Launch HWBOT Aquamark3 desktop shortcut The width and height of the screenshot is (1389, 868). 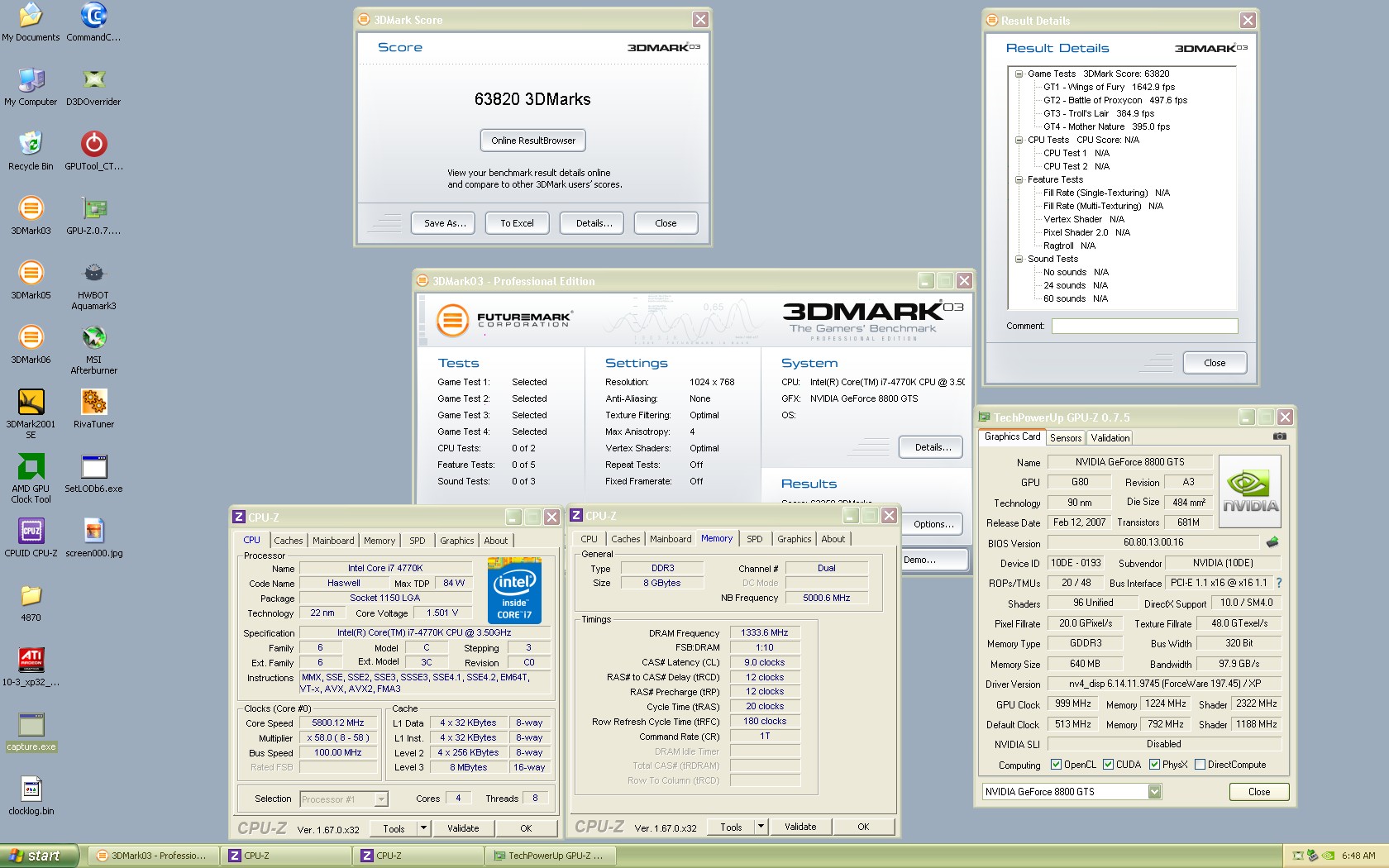point(93,285)
